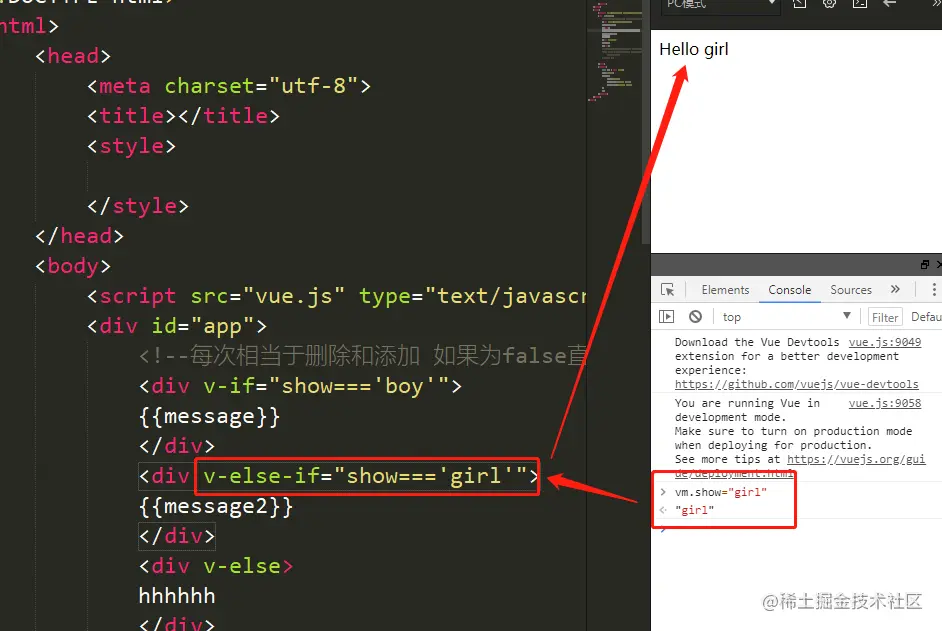Open the vue.js:9049 source link
Image resolution: width=942 pixels, height=631 pixels.
[884, 342]
